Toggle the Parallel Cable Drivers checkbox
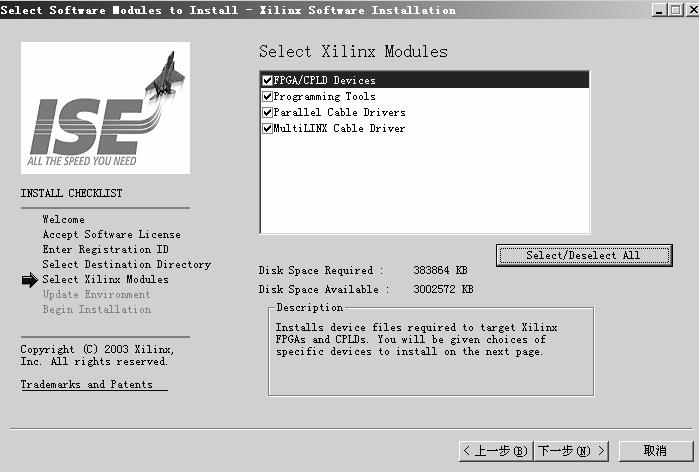 point(267,112)
